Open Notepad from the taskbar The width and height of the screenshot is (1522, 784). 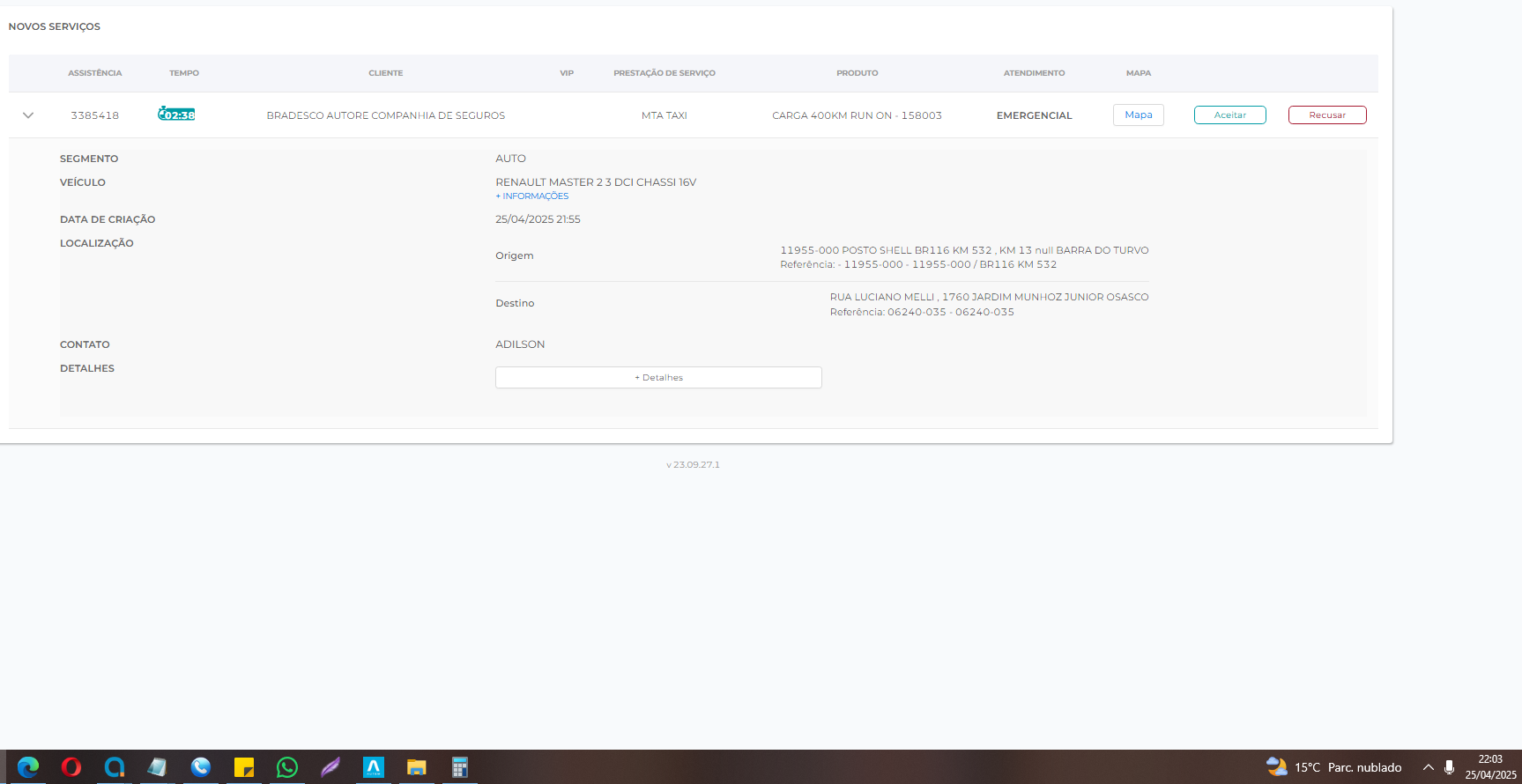[x=158, y=767]
